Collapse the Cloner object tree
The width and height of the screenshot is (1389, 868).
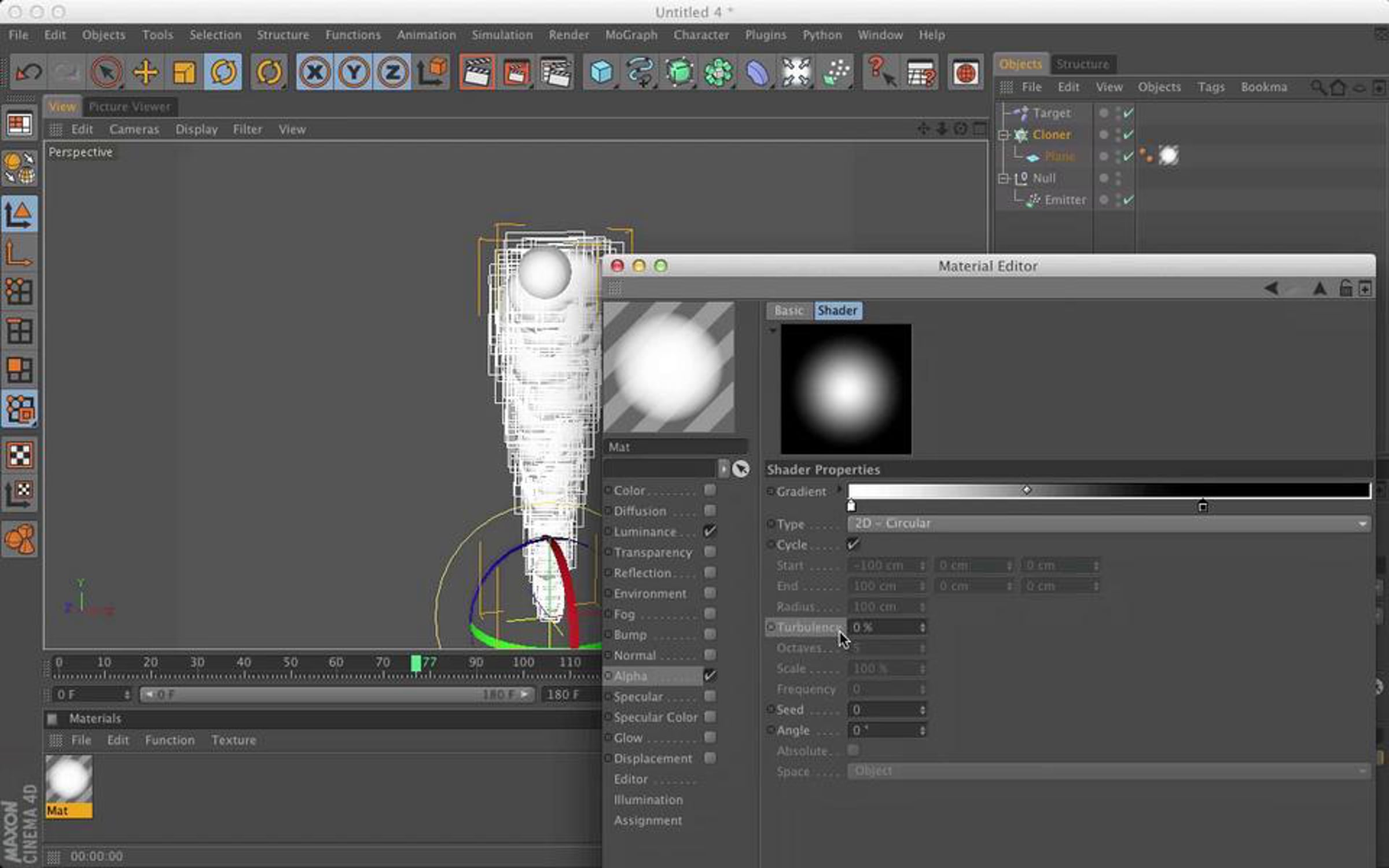pyautogui.click(x=1004, y=135)
